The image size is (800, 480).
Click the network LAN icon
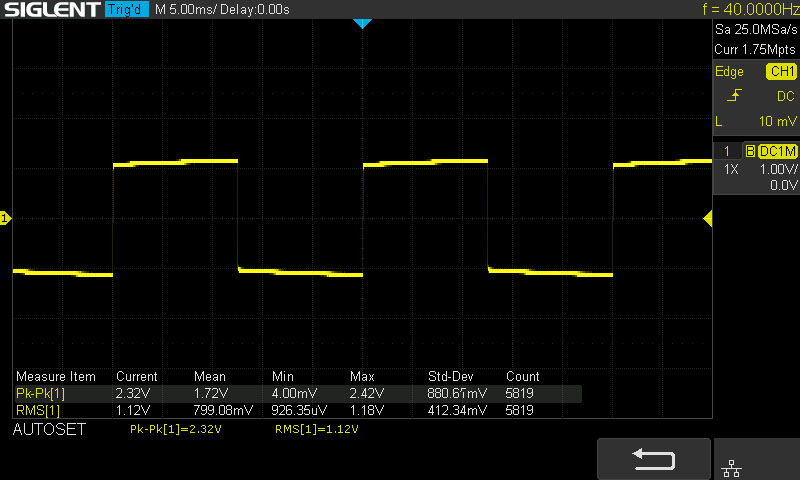(x=732, y=468)
